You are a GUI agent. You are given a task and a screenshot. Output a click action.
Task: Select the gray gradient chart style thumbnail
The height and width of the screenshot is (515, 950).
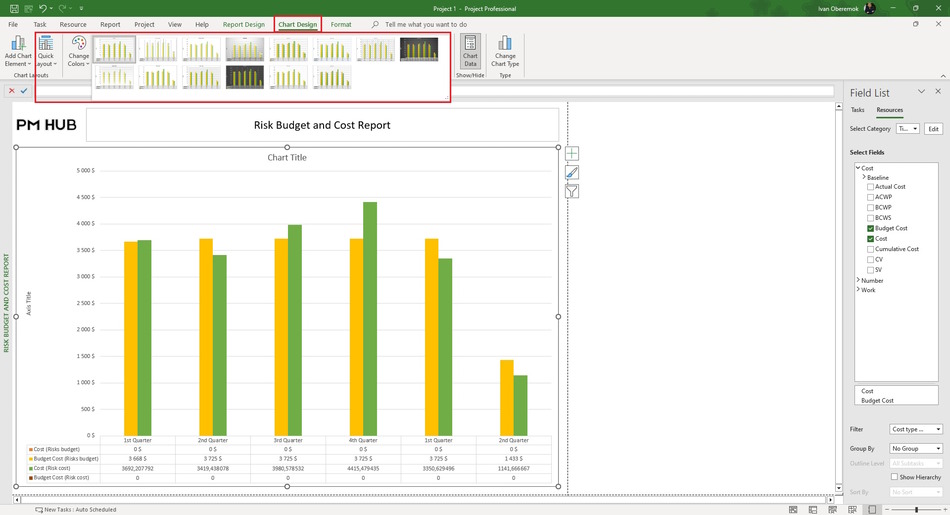pos(245,50)
